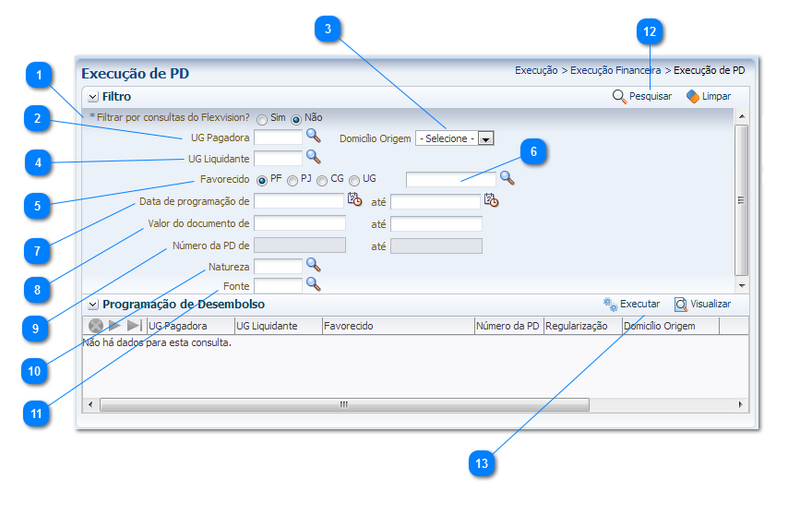The height and width of the screenshot is (515, 800).
Task: Collapse the Filtro section
Action: click(x=92, y=97)
